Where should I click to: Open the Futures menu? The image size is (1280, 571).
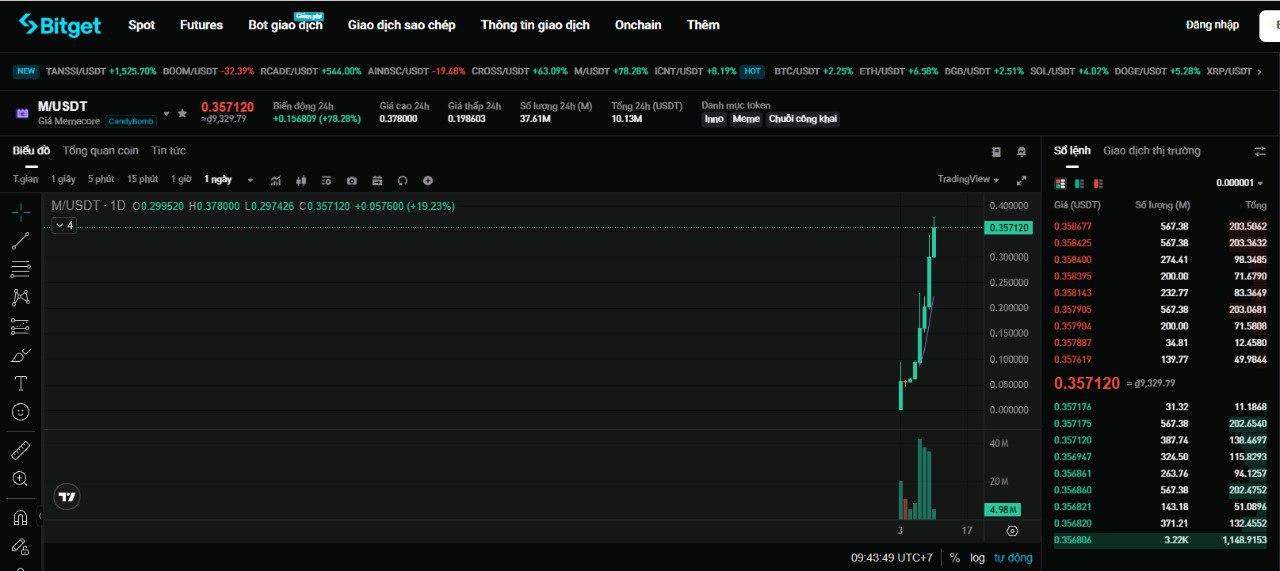[201, 25]
